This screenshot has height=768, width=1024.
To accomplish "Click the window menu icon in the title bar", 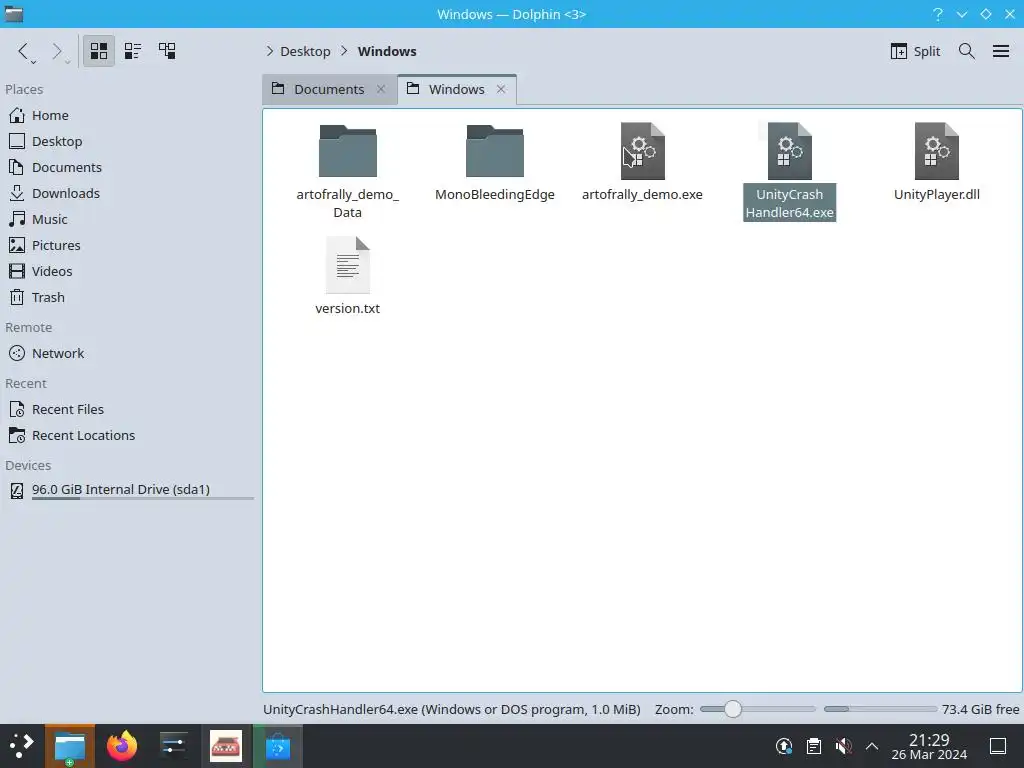I will point(14,14).
